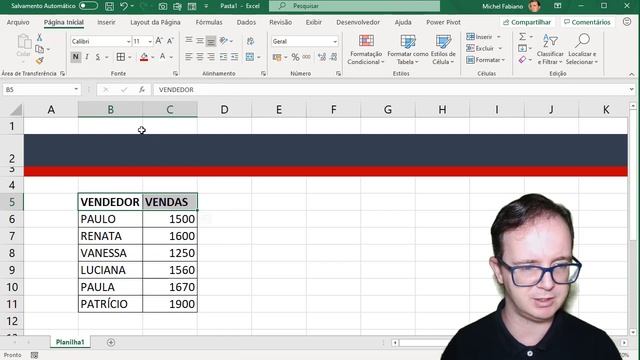Toggle the Salvamento Automático switch
Screen dimensions: 640x360
coord(88,6)
